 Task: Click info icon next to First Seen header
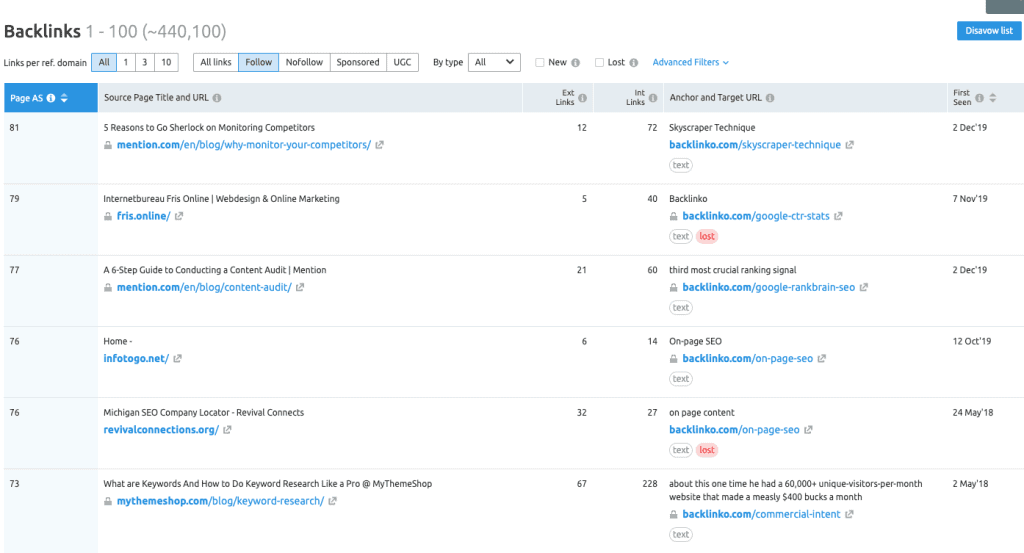tap(980, 98)
